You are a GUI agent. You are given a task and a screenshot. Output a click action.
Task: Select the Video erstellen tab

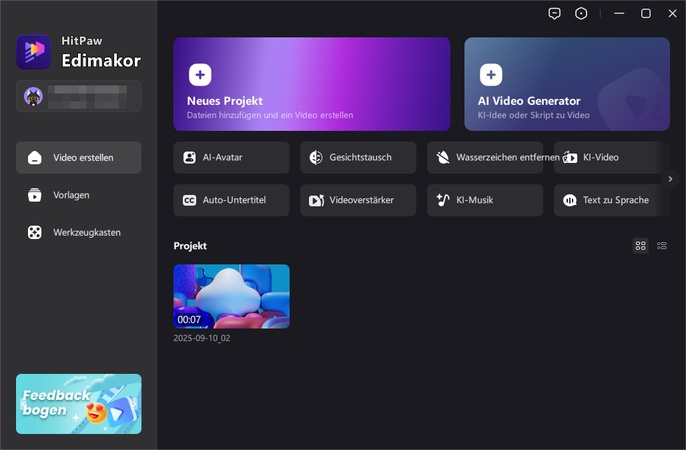click(79, 158)
